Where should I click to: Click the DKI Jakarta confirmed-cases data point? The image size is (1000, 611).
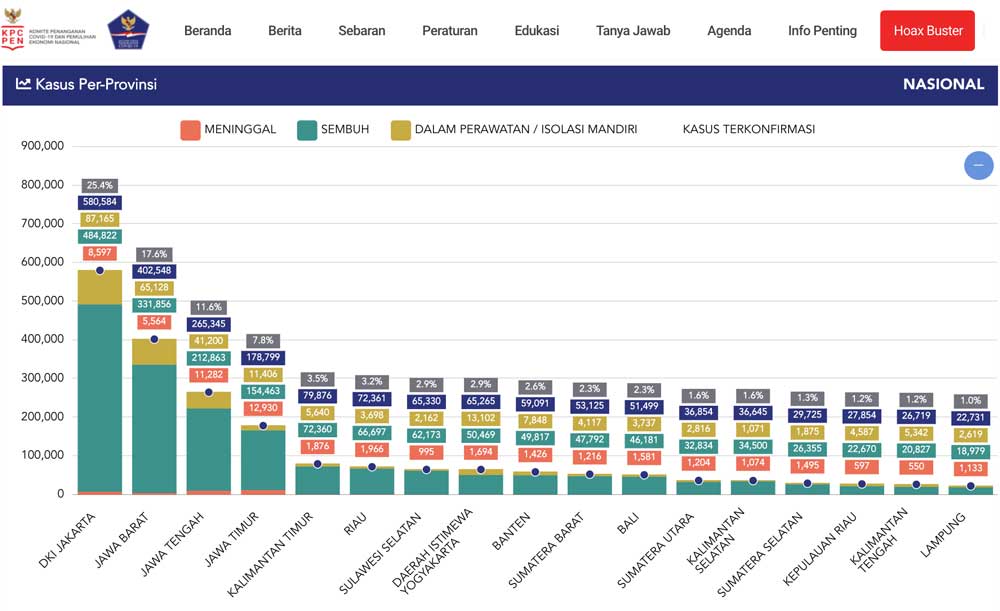(100, 270)
